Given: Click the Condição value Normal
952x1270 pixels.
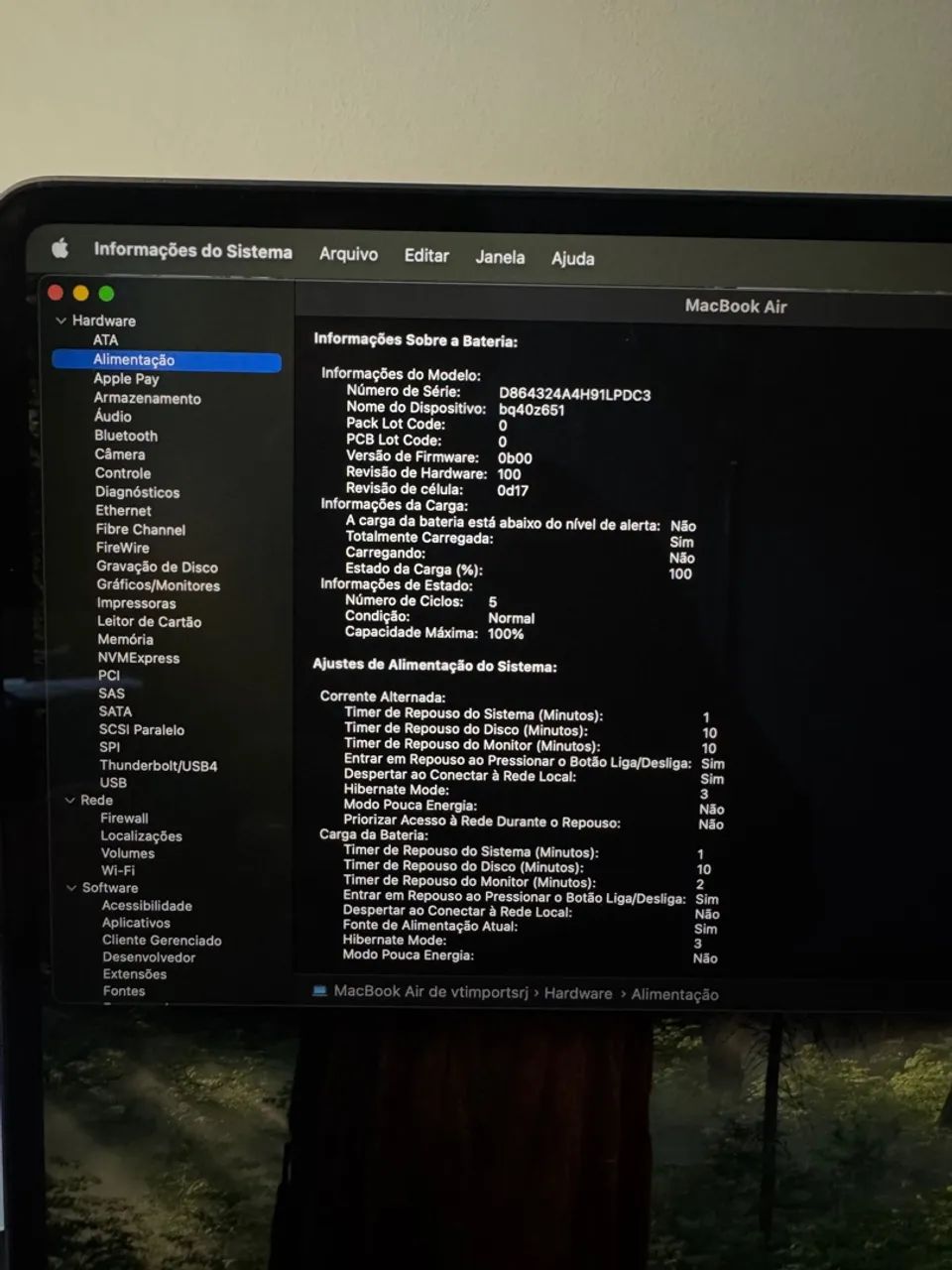Looking at the screenshot, I should pyautogui.click(x=512, y=618).
